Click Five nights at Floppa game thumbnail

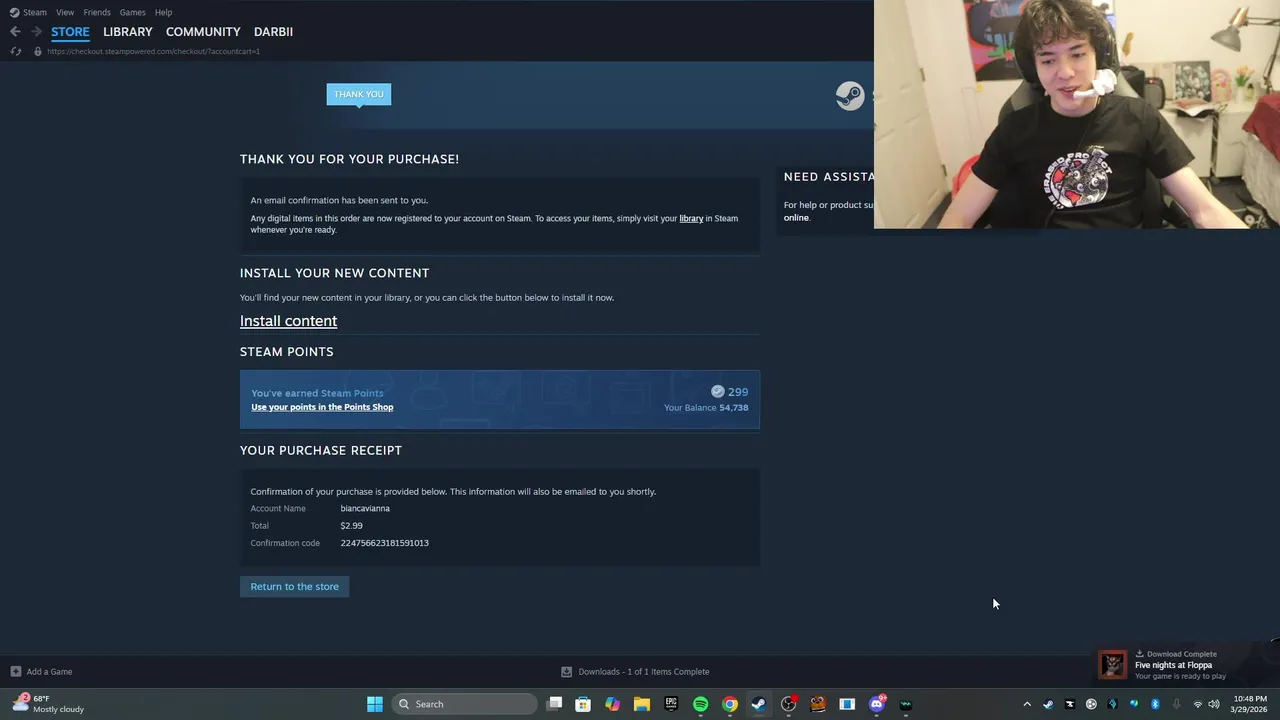click(1113, 665)
